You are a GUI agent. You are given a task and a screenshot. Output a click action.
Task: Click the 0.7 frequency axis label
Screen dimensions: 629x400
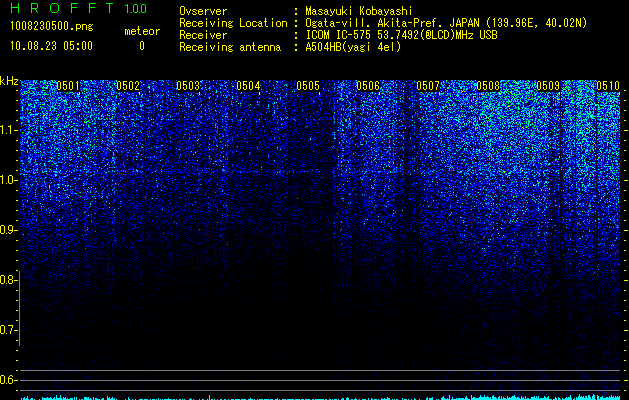[9, 330]
